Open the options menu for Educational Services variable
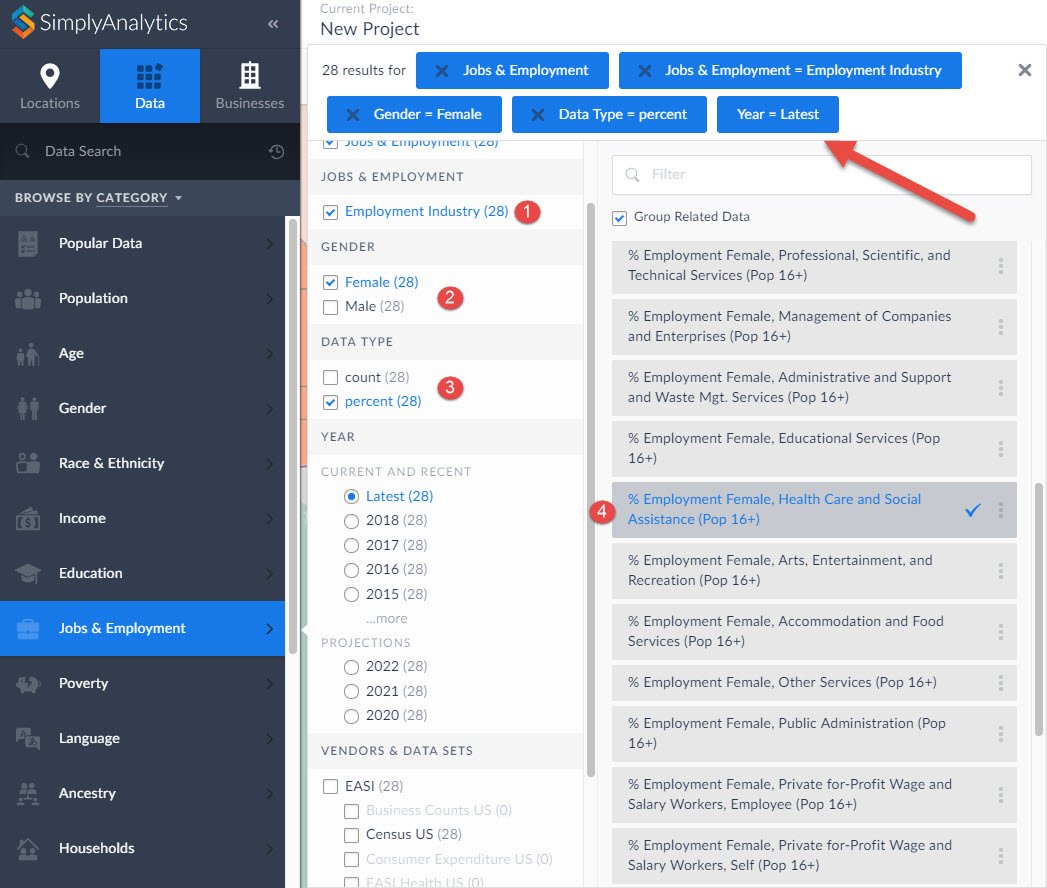 (x=998, y=449)
